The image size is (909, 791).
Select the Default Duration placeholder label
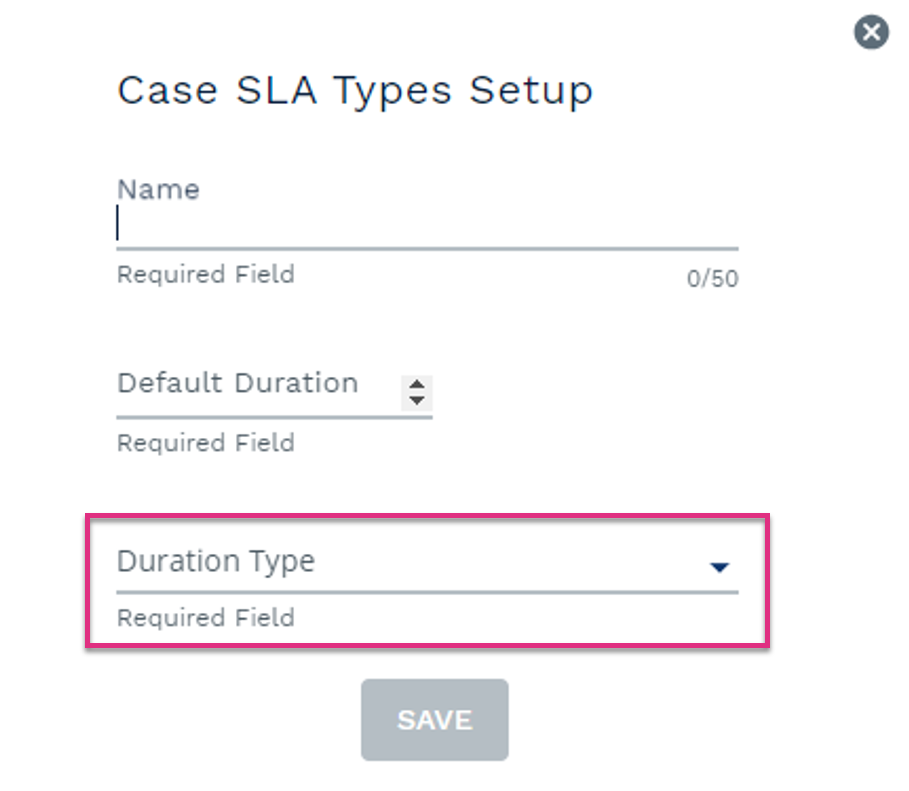238,383
